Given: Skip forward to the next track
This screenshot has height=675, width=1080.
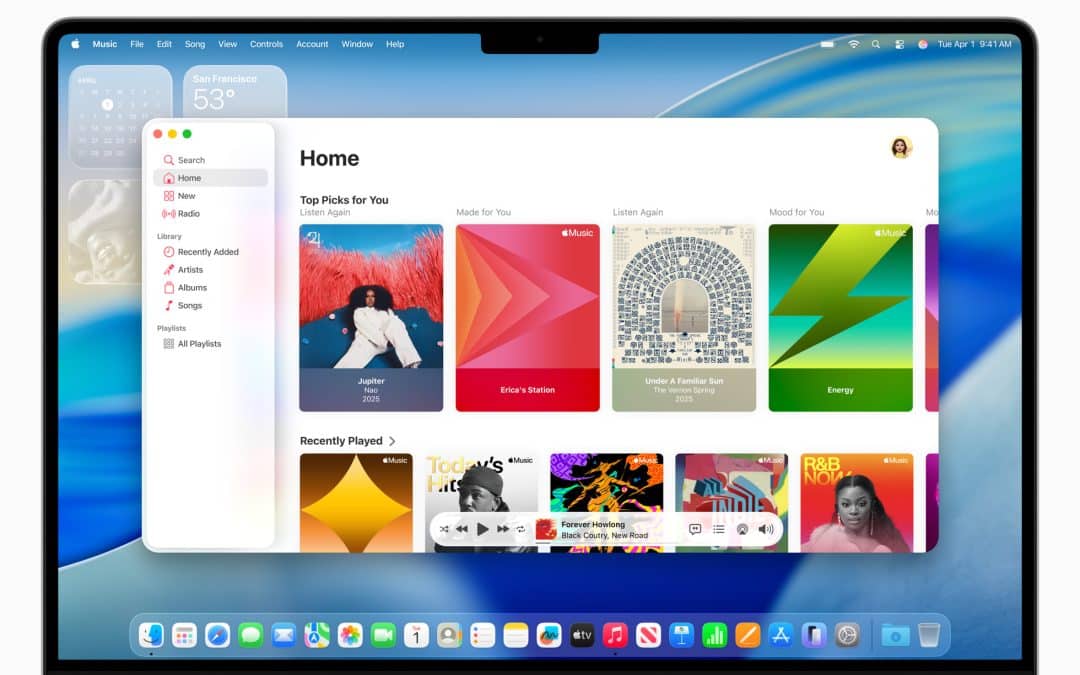Looking at the screenshot, I should (x=503, y=529).
